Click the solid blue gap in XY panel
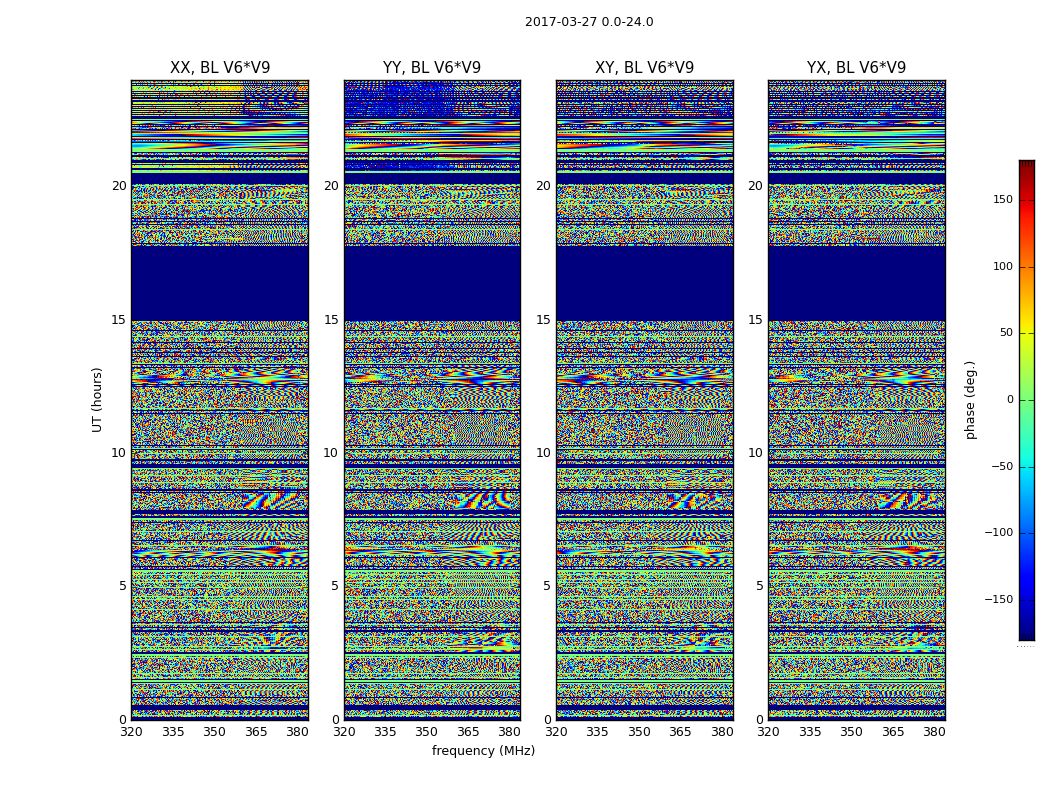The image size is (1050, 800). pyautogui.click(x=644, y=283)
